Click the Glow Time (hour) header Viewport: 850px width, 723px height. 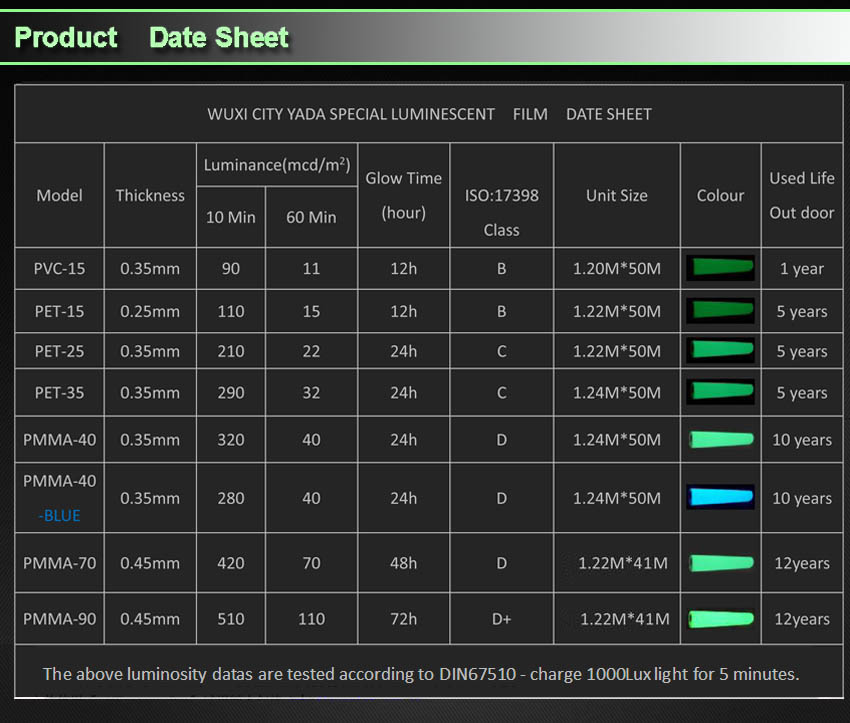pos(403,195)
